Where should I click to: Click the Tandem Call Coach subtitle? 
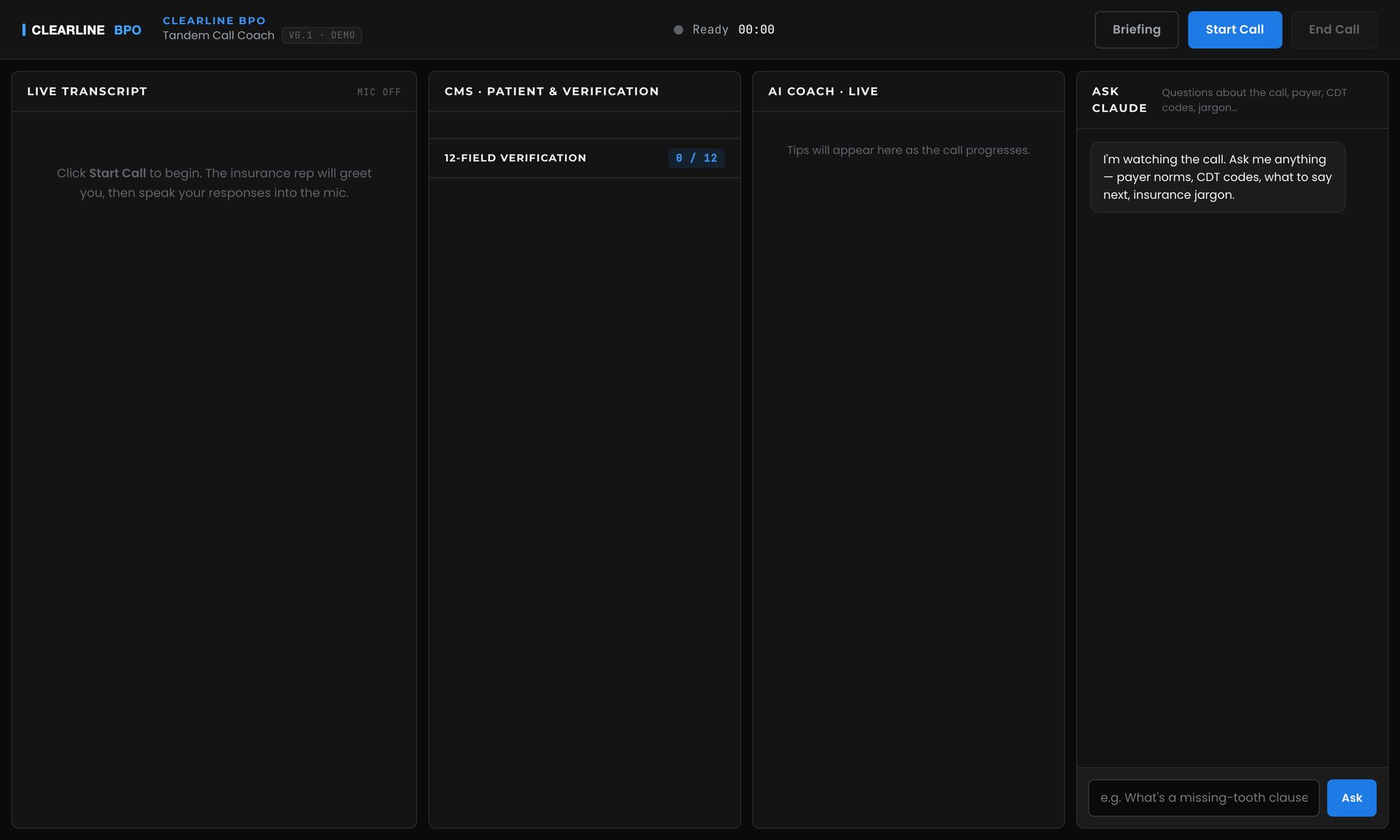[x=218, y=35]
